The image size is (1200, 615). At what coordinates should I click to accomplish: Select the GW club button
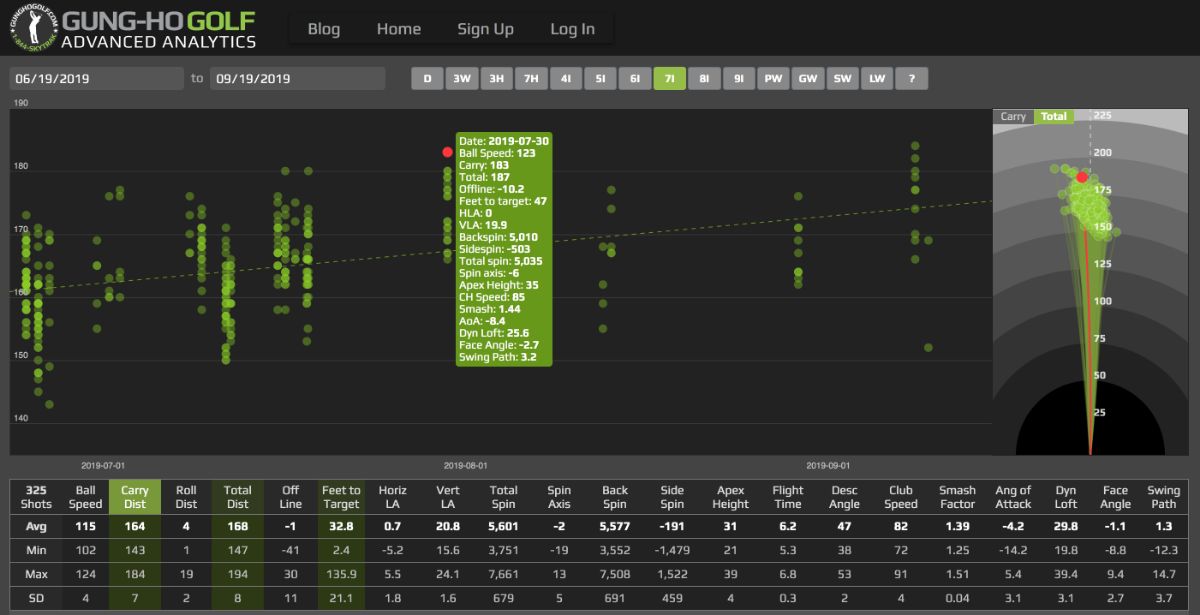[807, 78]
